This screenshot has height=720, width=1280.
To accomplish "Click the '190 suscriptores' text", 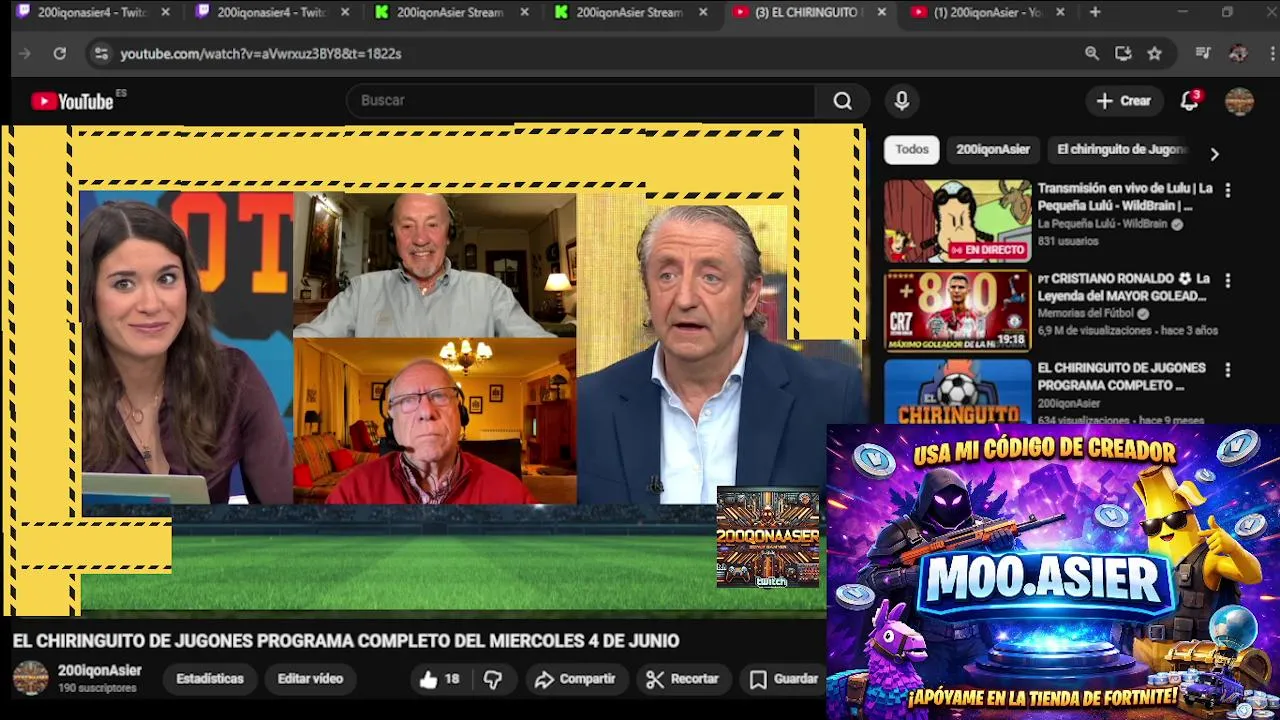I will pos(97,689).
